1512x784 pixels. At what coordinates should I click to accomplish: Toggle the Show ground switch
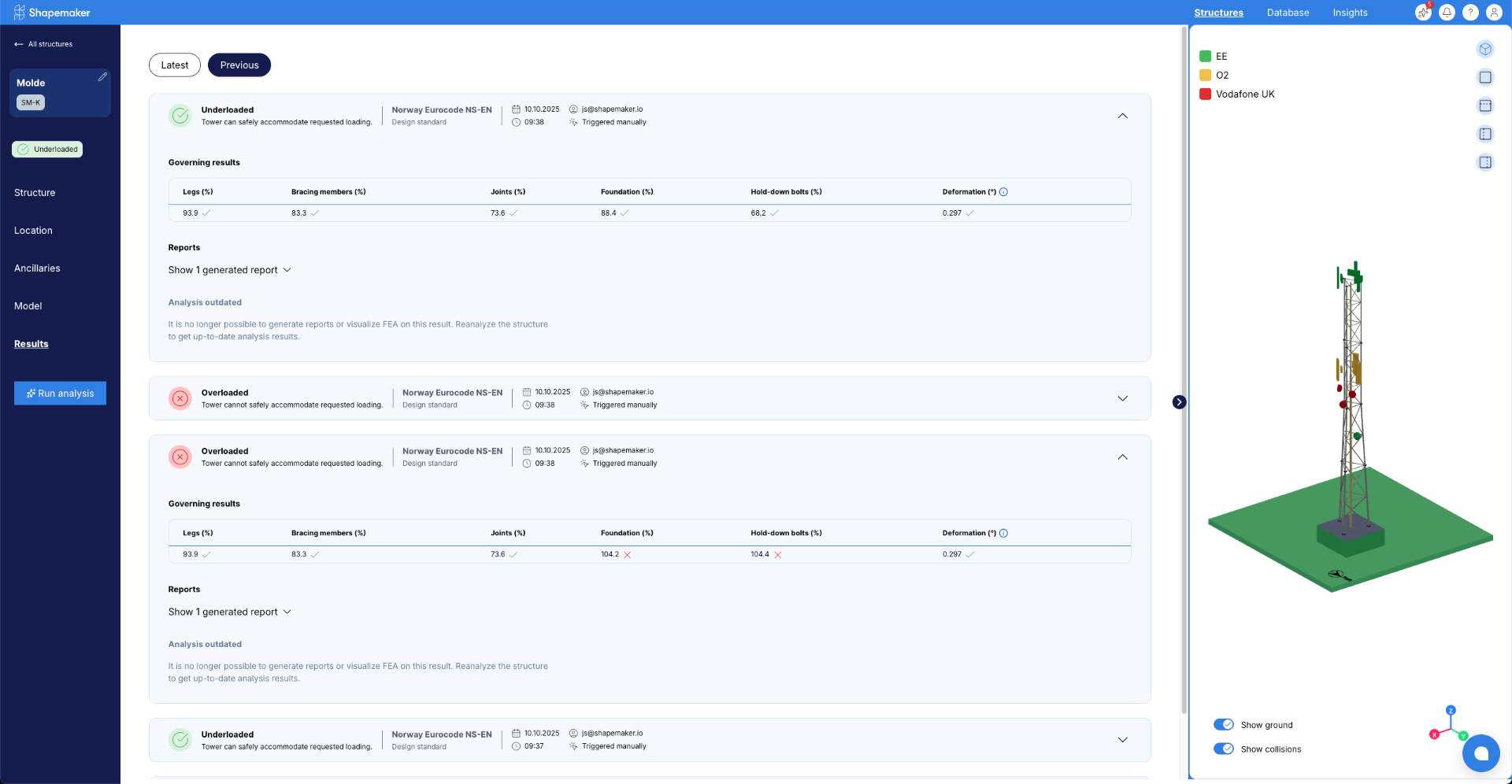click(x=1224, y=725)
